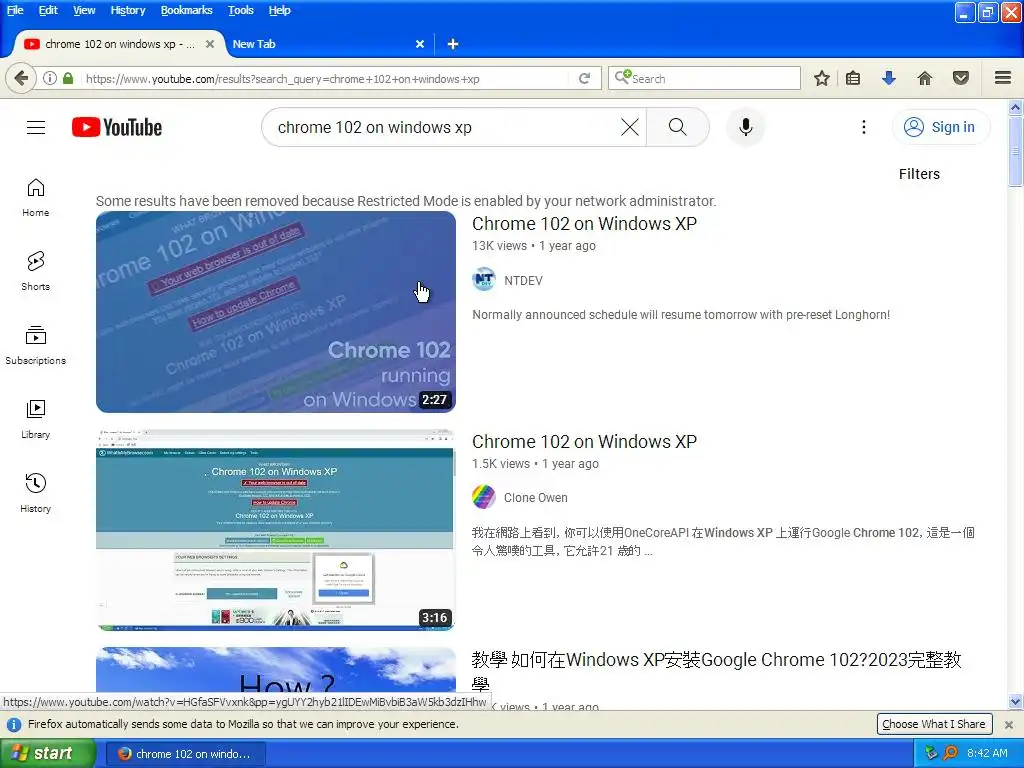Open the 2:27 video thumbnail
1024x768 pixels.
point(276,312)
